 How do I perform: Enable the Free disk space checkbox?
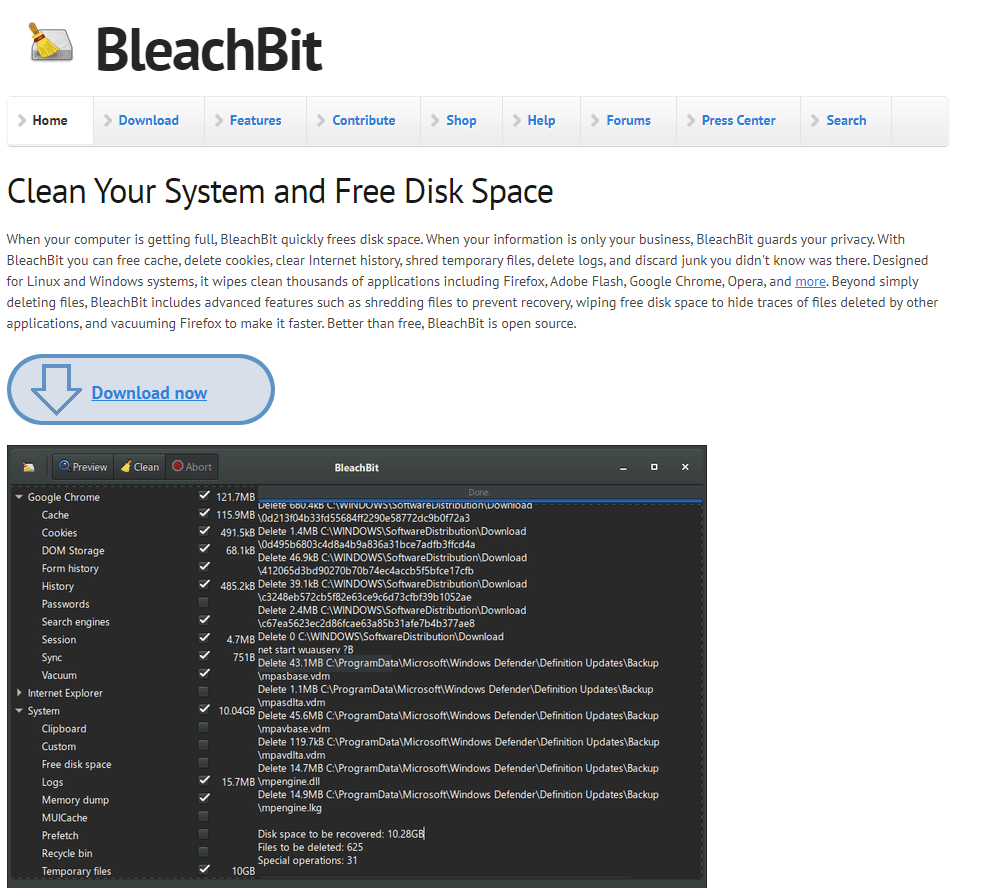pos(203,763)
